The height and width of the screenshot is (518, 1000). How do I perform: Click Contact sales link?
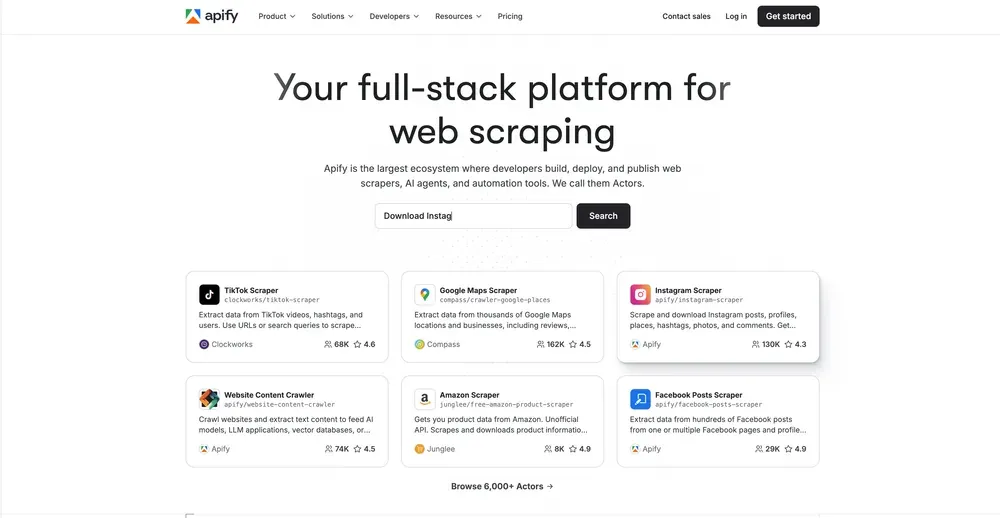[686, 17]
